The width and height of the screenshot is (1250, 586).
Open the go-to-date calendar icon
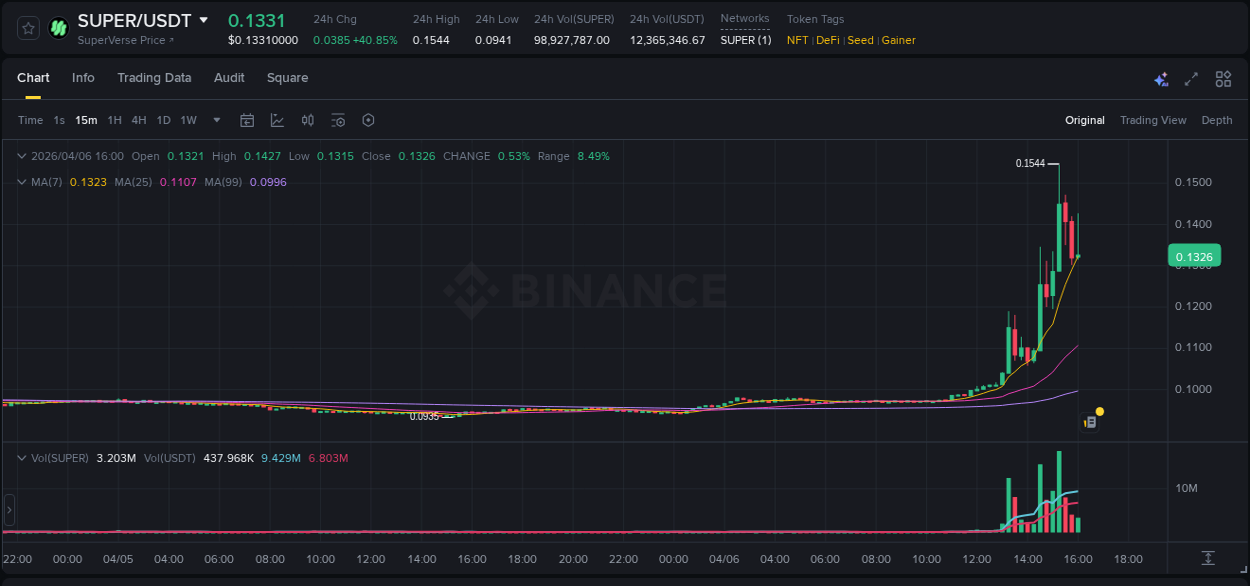click(247, 120)
